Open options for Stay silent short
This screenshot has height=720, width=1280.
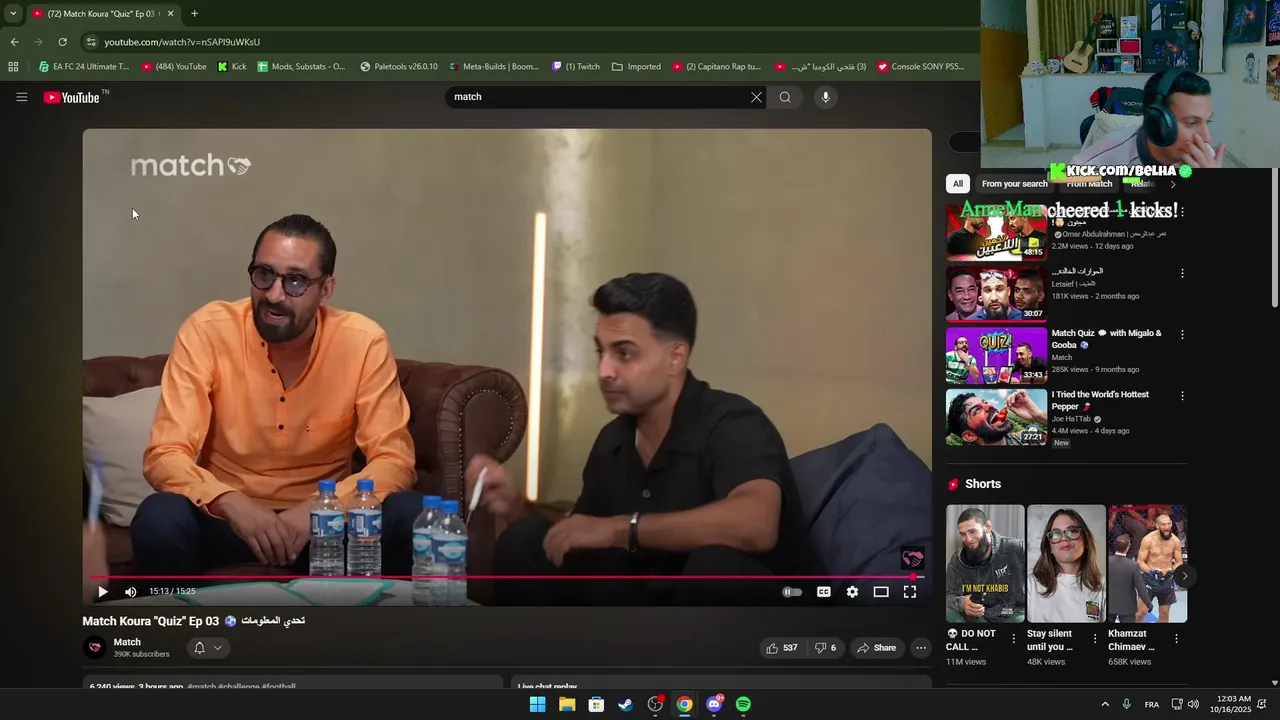click(1094, 638)
